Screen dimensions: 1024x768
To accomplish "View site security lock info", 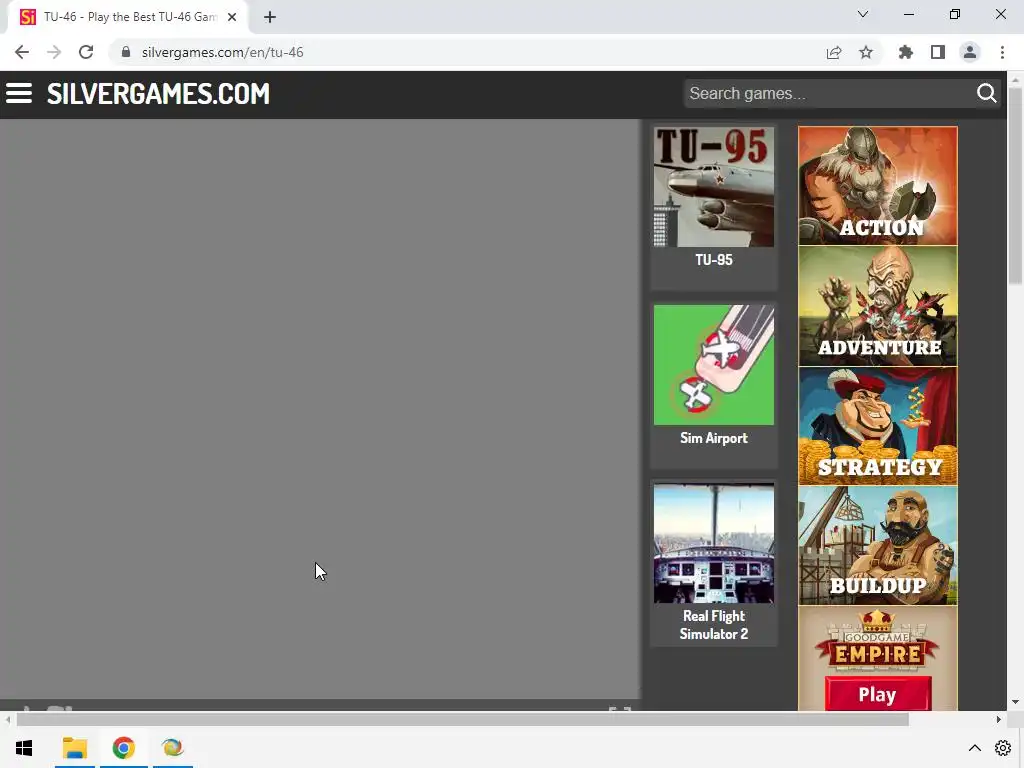I will tap(126, 52).
